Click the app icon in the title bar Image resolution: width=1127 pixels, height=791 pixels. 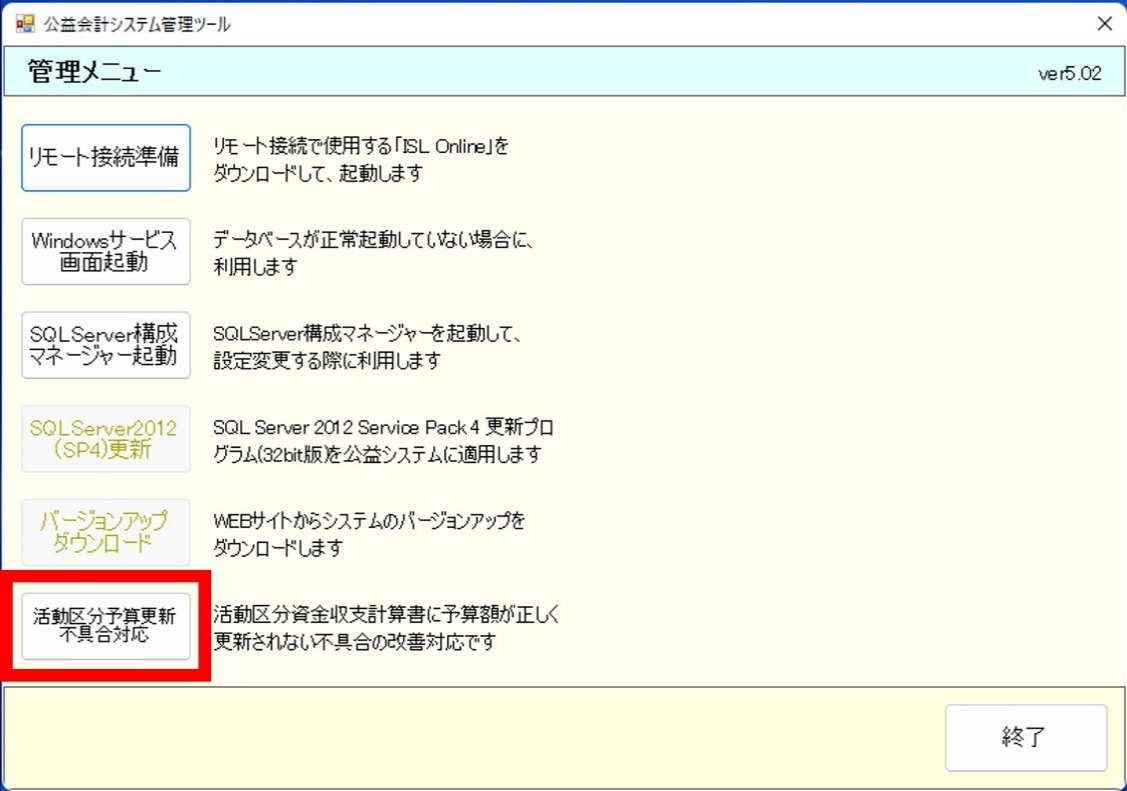pos(24,24)
